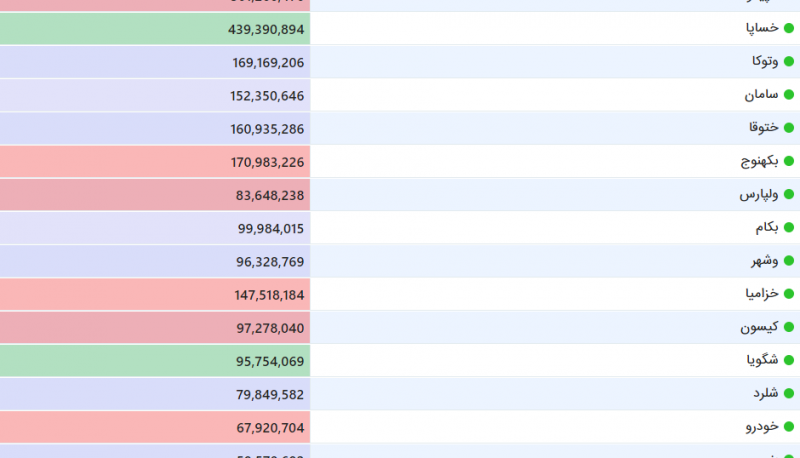This screenshot has height=458, width=800.
Task: Select the value 170,983,226
Action: [x=267, y=162]
